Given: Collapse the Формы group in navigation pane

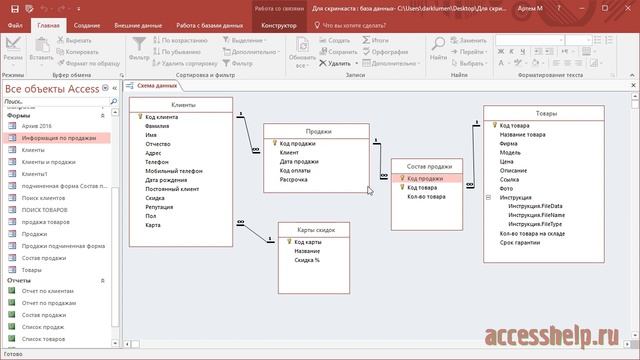Looking at the screenshot, I should pyautogui.click(x=102, y=116).
